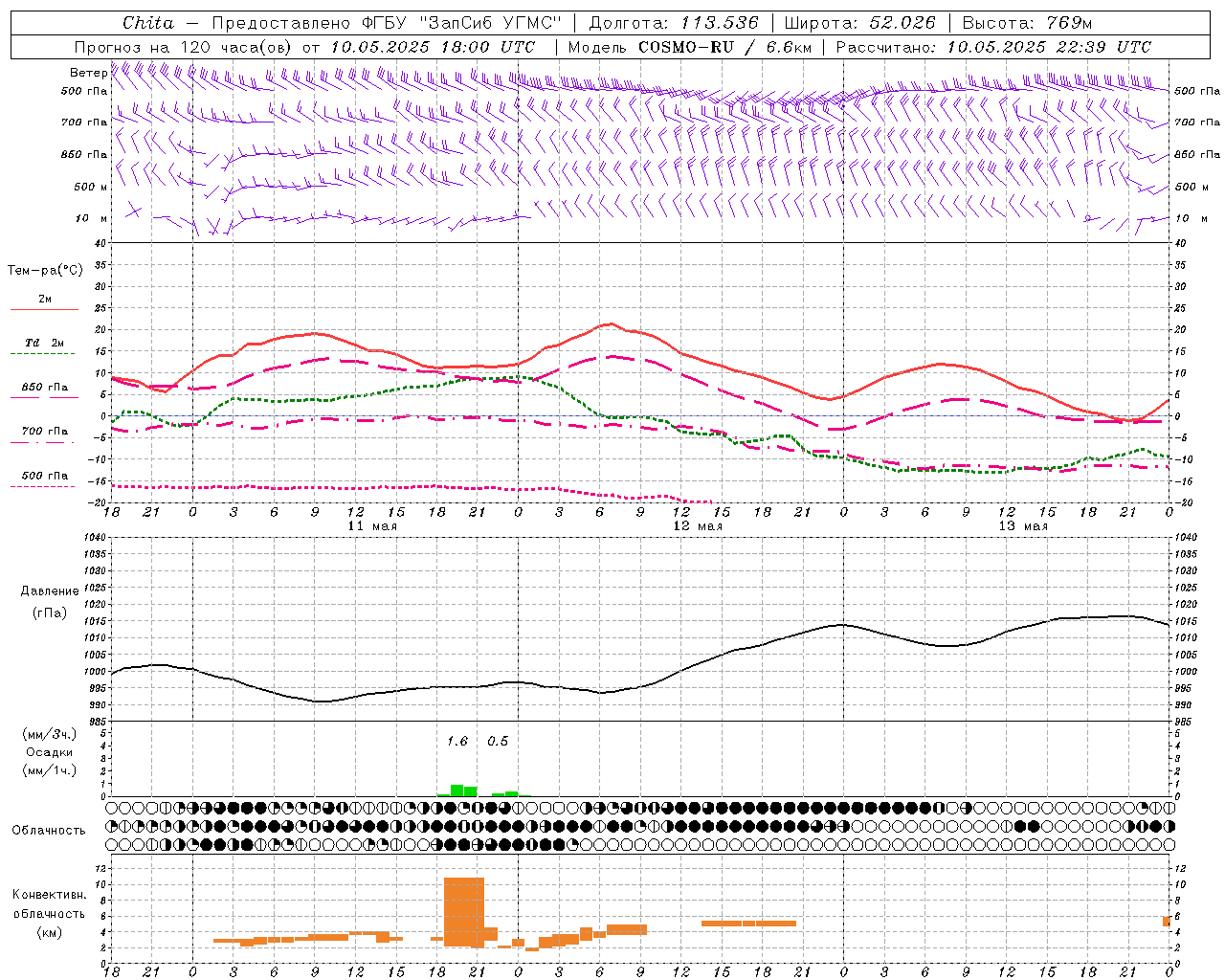Click the '13 мая' date label
This screenshot has width=1225, height=980.
point(1023,526)
